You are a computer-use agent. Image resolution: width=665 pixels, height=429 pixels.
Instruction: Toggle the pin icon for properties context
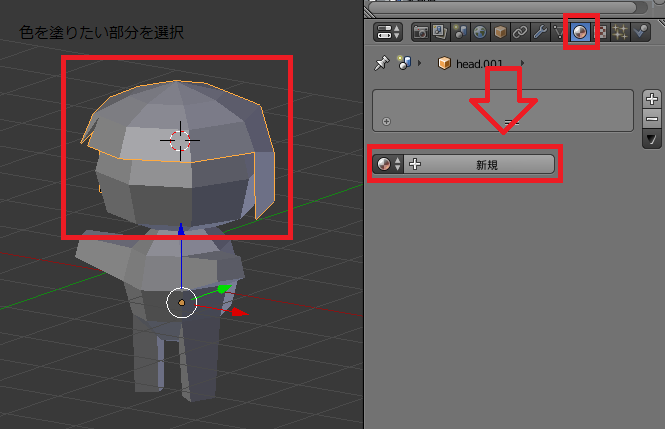(x=382, y=64)
